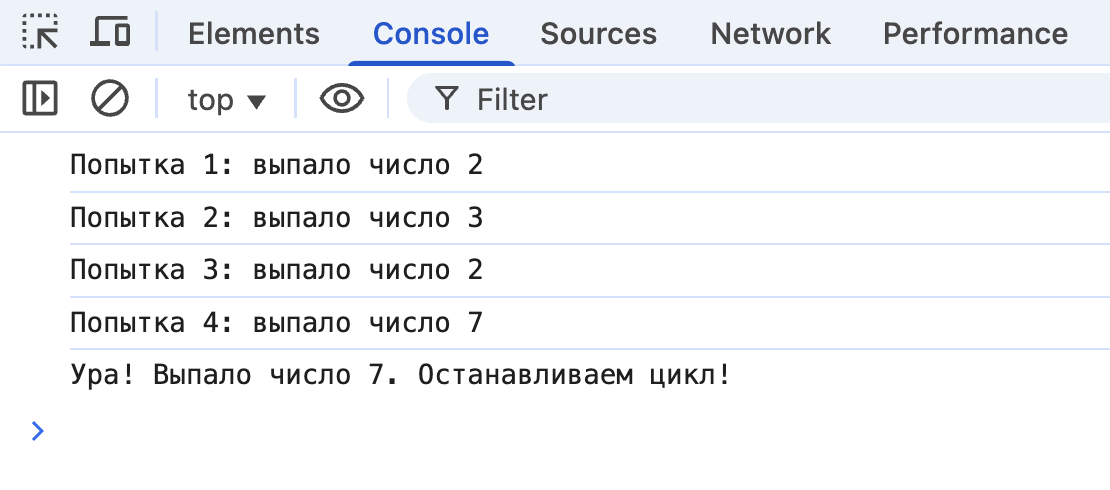The image size is (1110, 490).
Task: Open the Performance tab
Action: (975, 34)
